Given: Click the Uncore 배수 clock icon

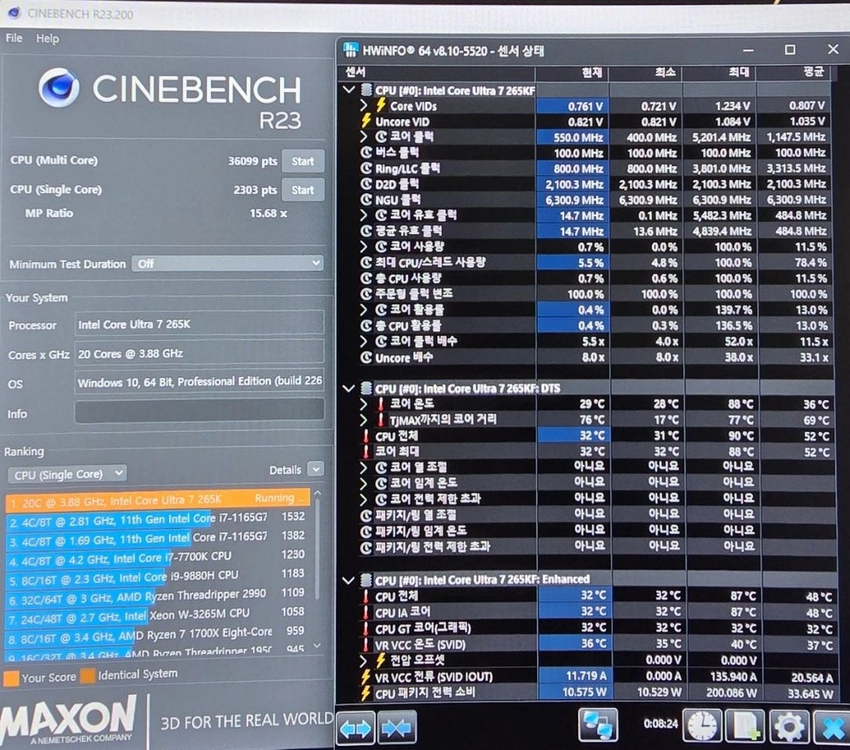Looking at the screenshot, I should click(x=366, y=358).
